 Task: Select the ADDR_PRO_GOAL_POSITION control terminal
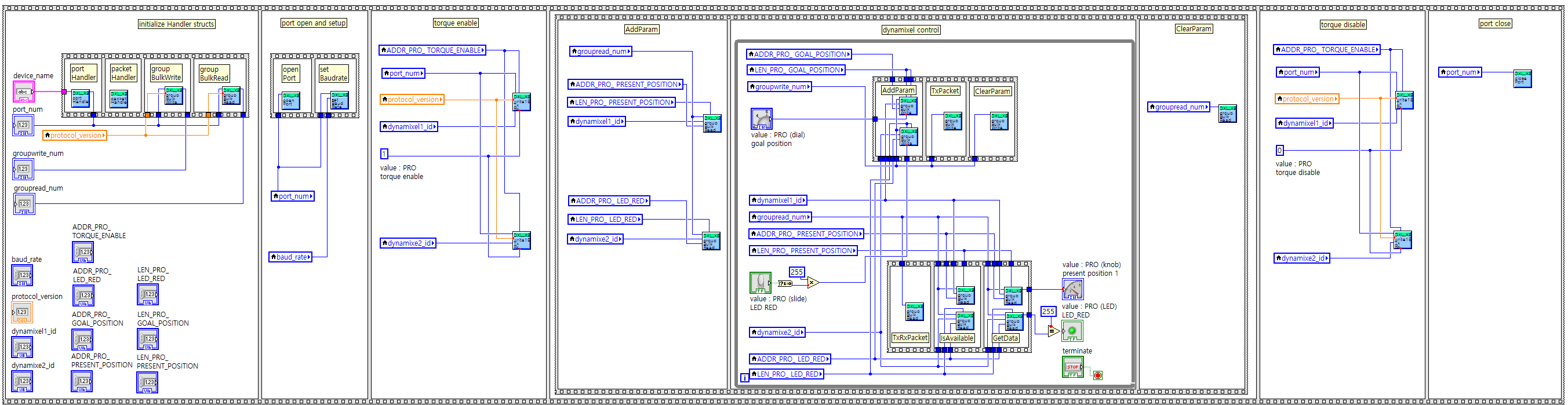(x=82, y=340)
